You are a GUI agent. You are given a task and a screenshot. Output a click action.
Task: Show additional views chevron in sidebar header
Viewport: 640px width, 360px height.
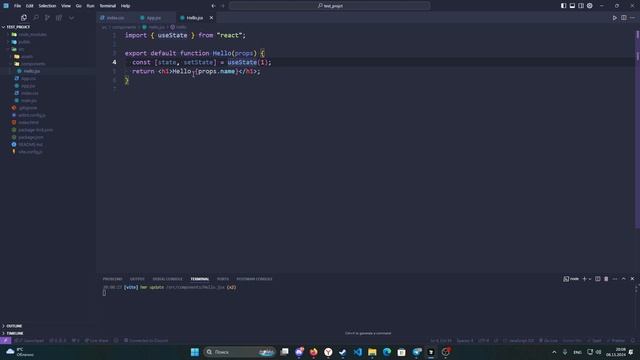click(x=71, y=18)
